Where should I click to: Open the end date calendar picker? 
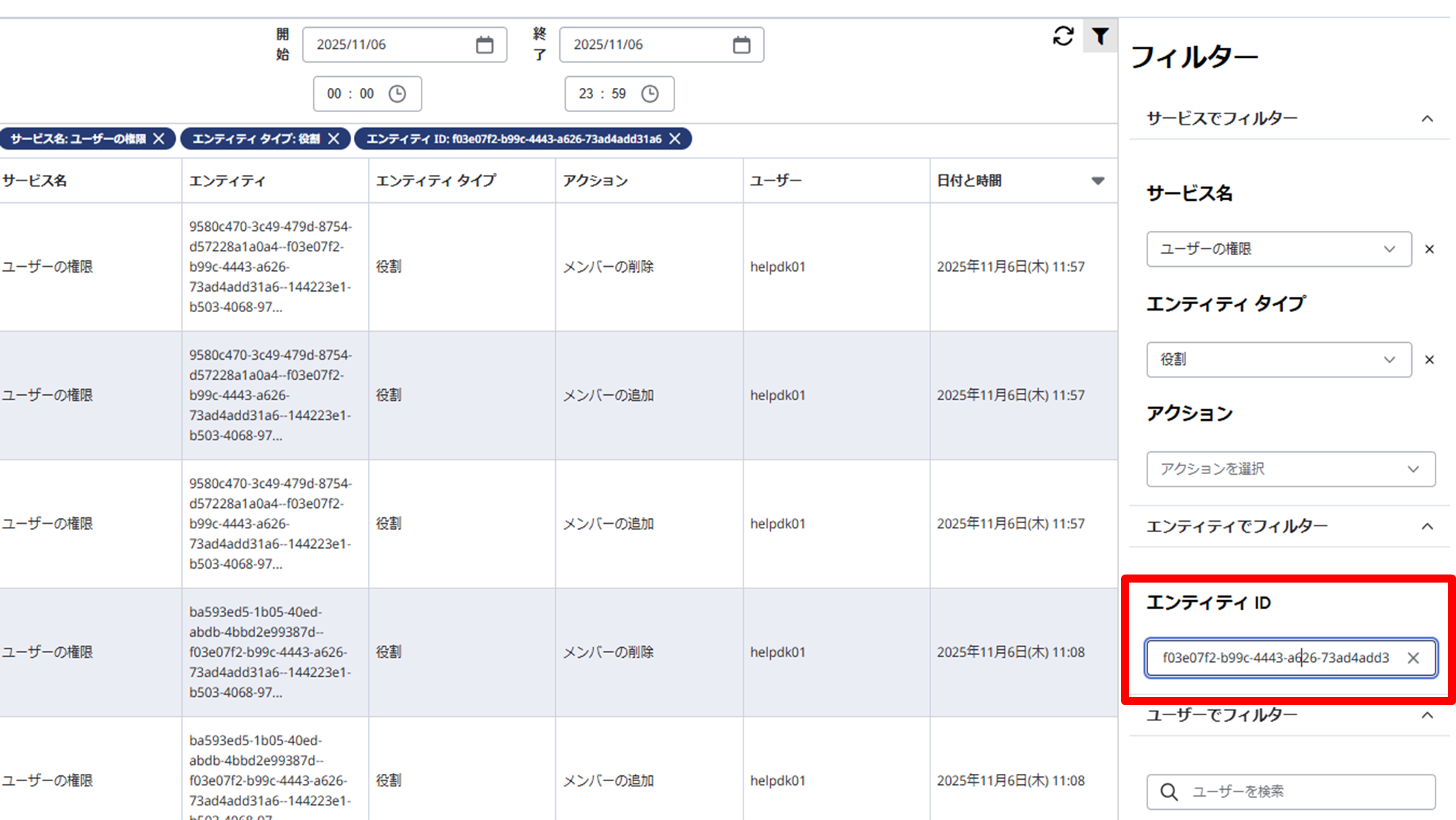tap(741, 45)
